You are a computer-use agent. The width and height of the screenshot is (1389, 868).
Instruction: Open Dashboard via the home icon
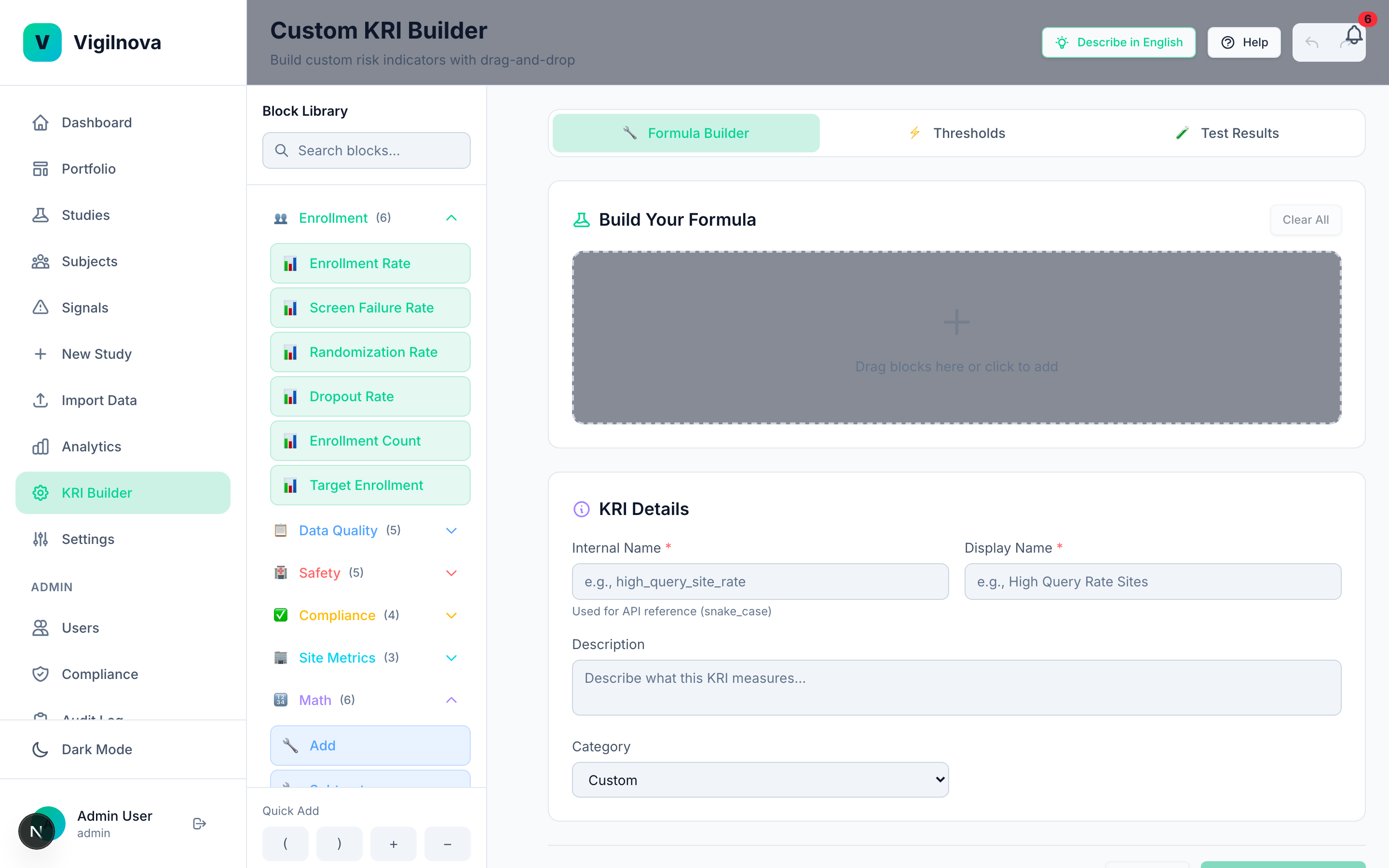[41, 122]
